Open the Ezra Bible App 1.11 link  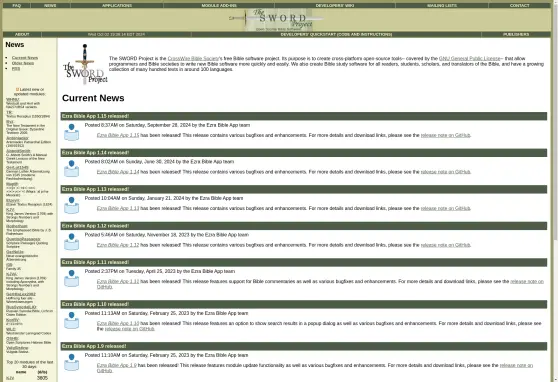coord(118,281)
